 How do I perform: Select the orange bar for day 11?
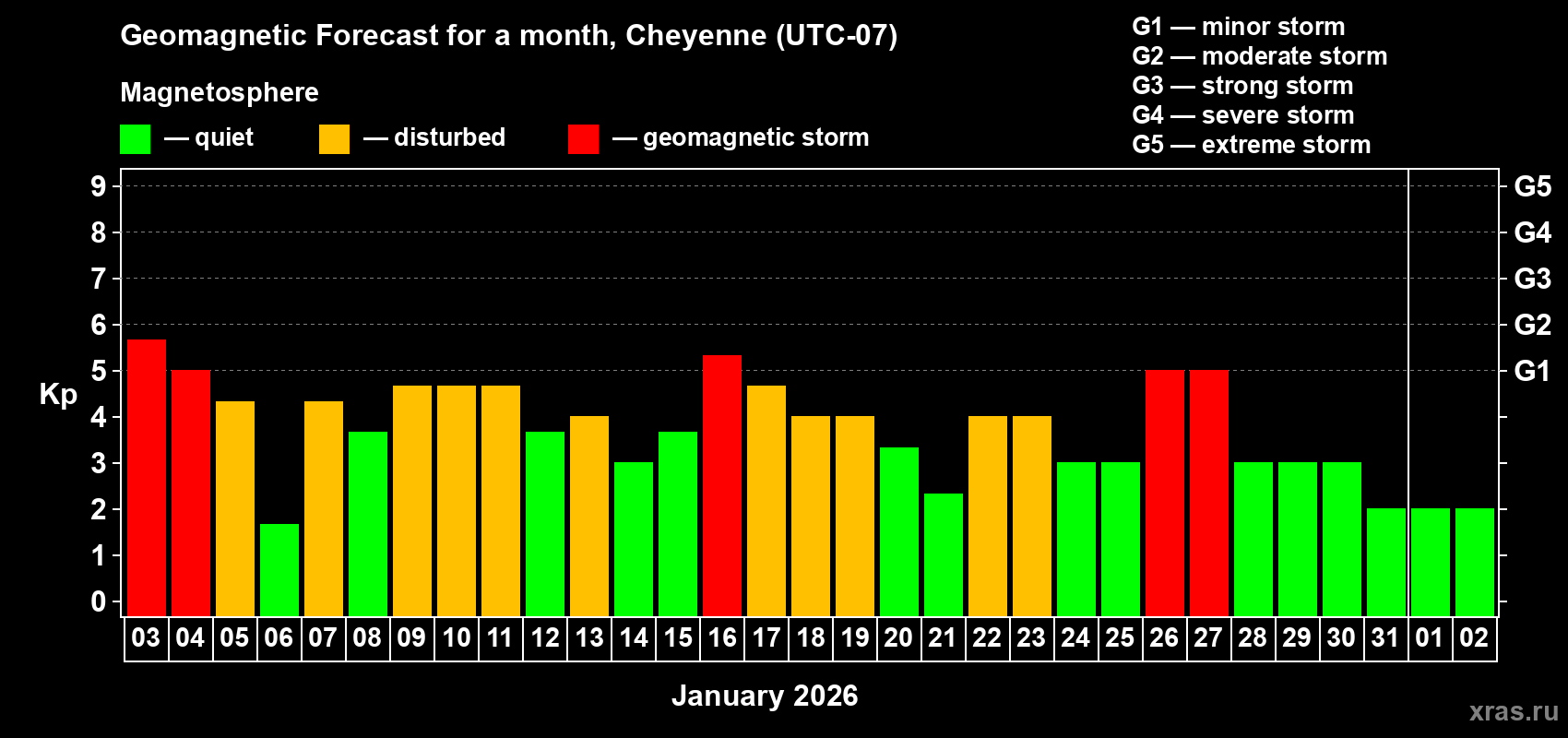[501, 501]
